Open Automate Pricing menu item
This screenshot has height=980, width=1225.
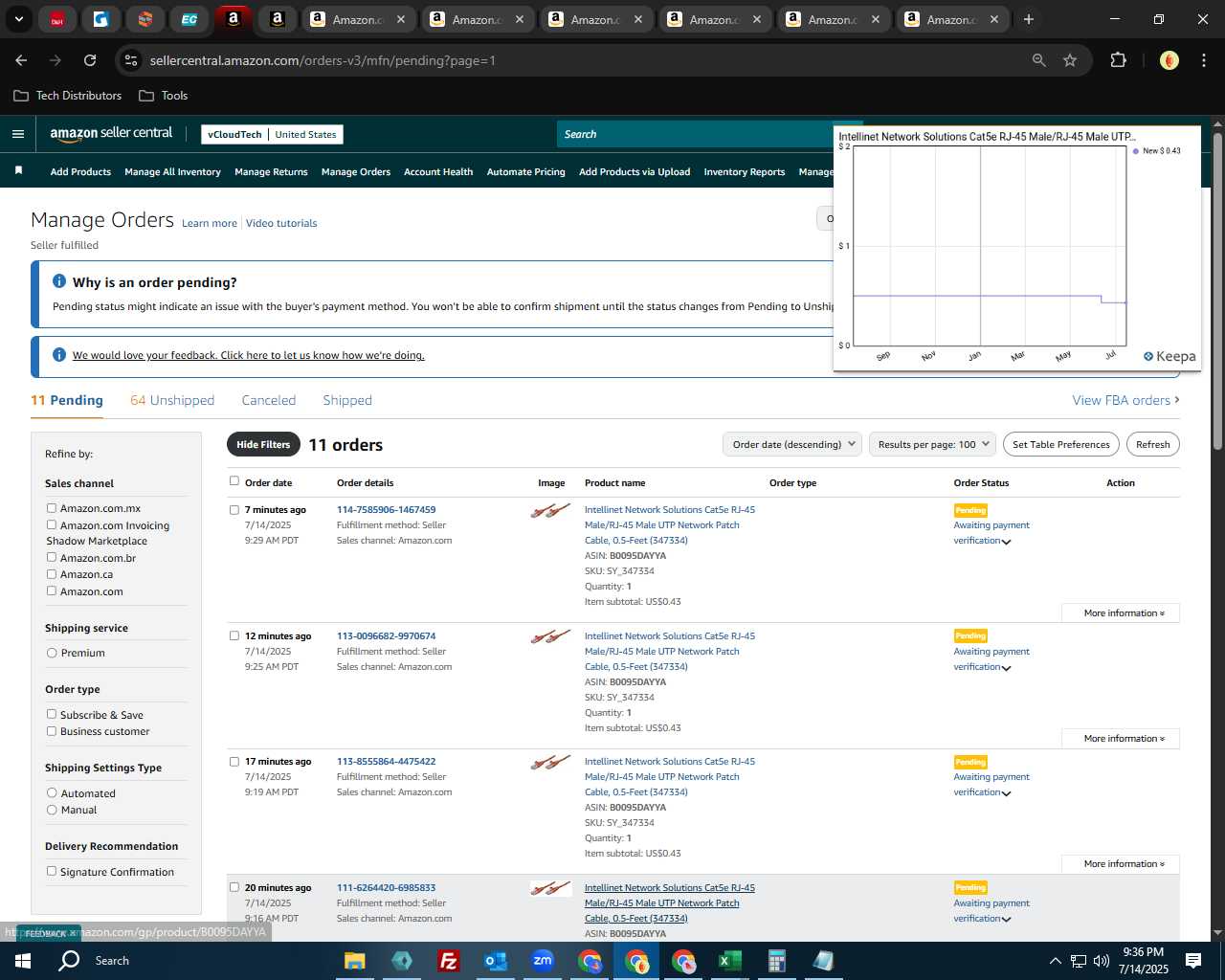(525, 172)
